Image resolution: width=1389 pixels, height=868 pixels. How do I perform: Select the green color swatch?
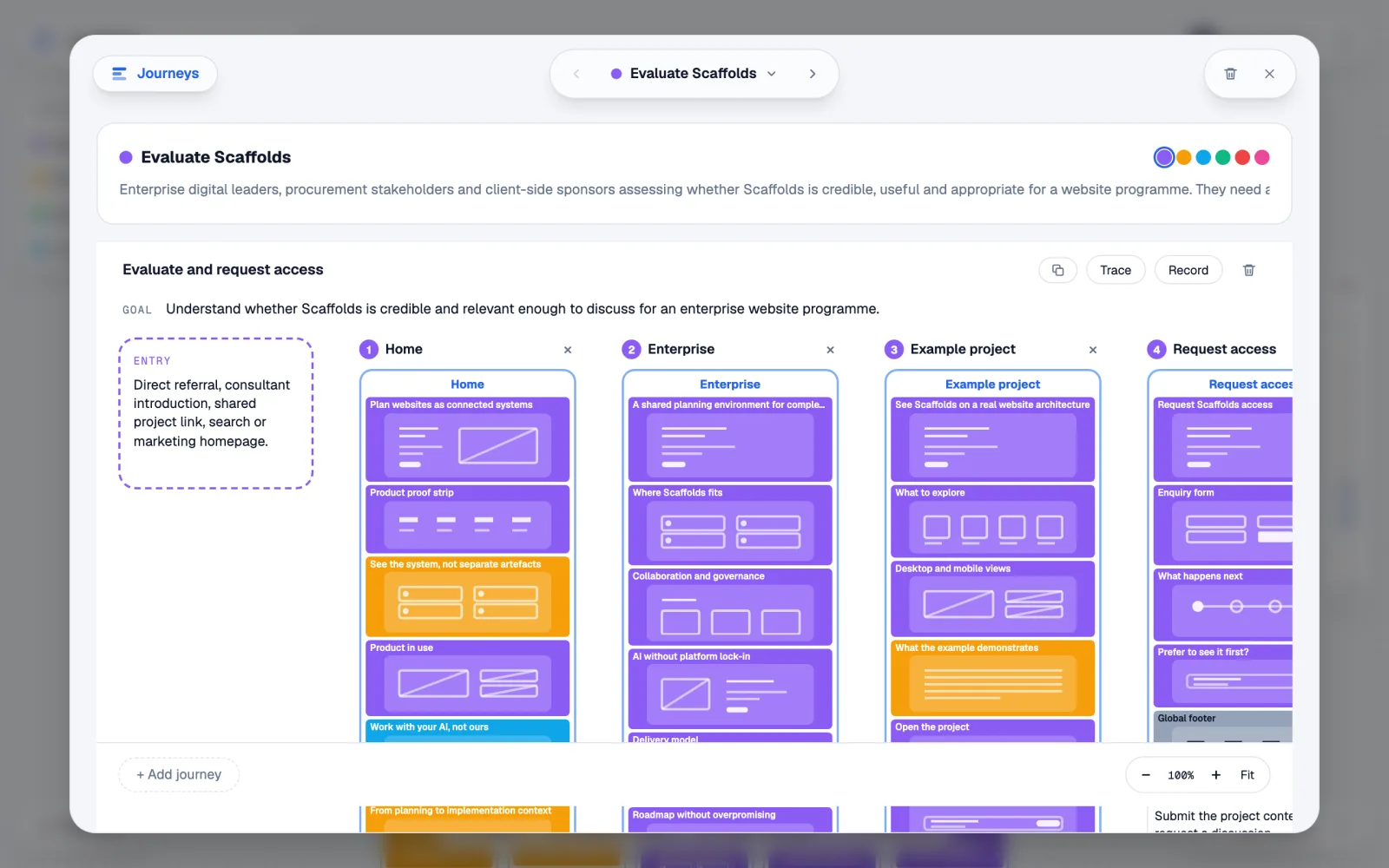pos(1223,157)
